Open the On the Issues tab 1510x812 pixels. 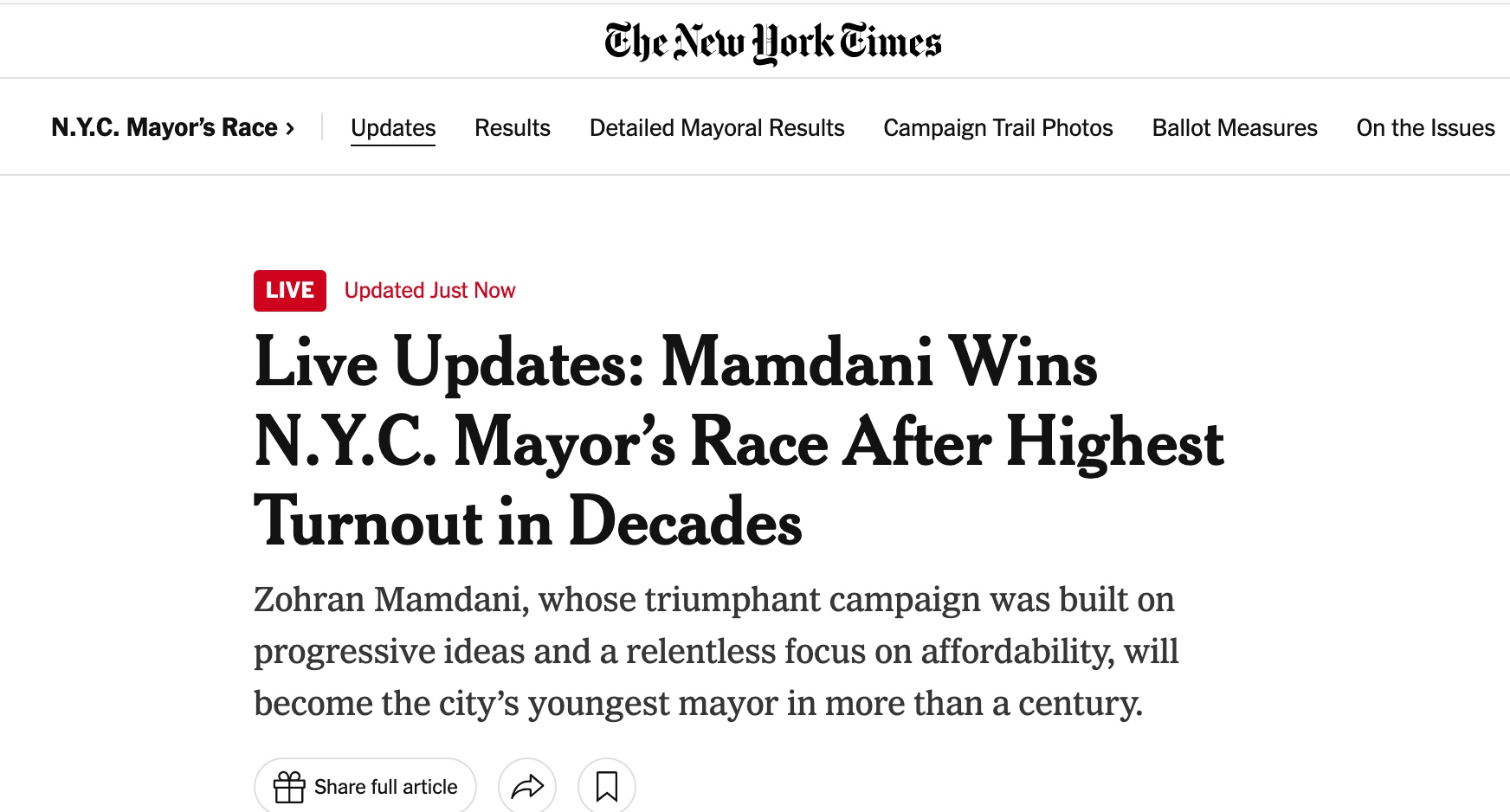click(1425, 127)
